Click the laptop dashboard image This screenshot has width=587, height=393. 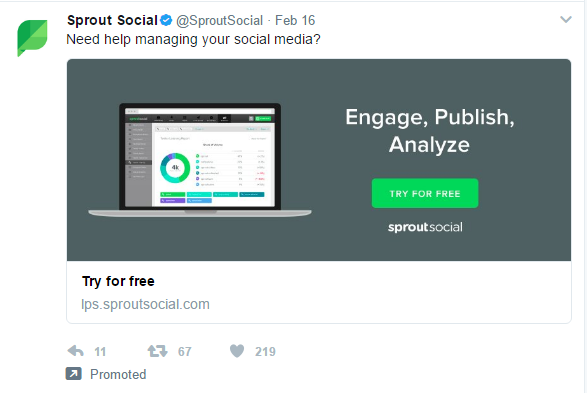point(200,160)
